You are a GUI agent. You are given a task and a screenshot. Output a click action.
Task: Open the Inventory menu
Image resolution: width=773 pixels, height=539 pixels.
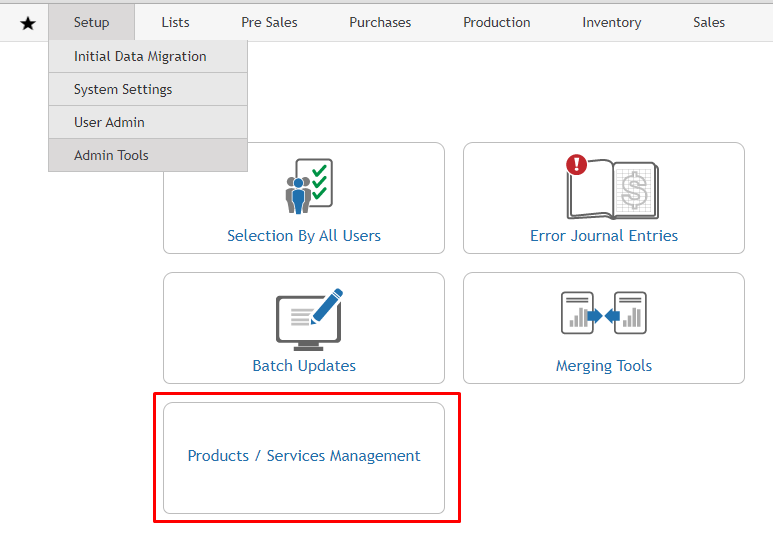coord(611,22)
